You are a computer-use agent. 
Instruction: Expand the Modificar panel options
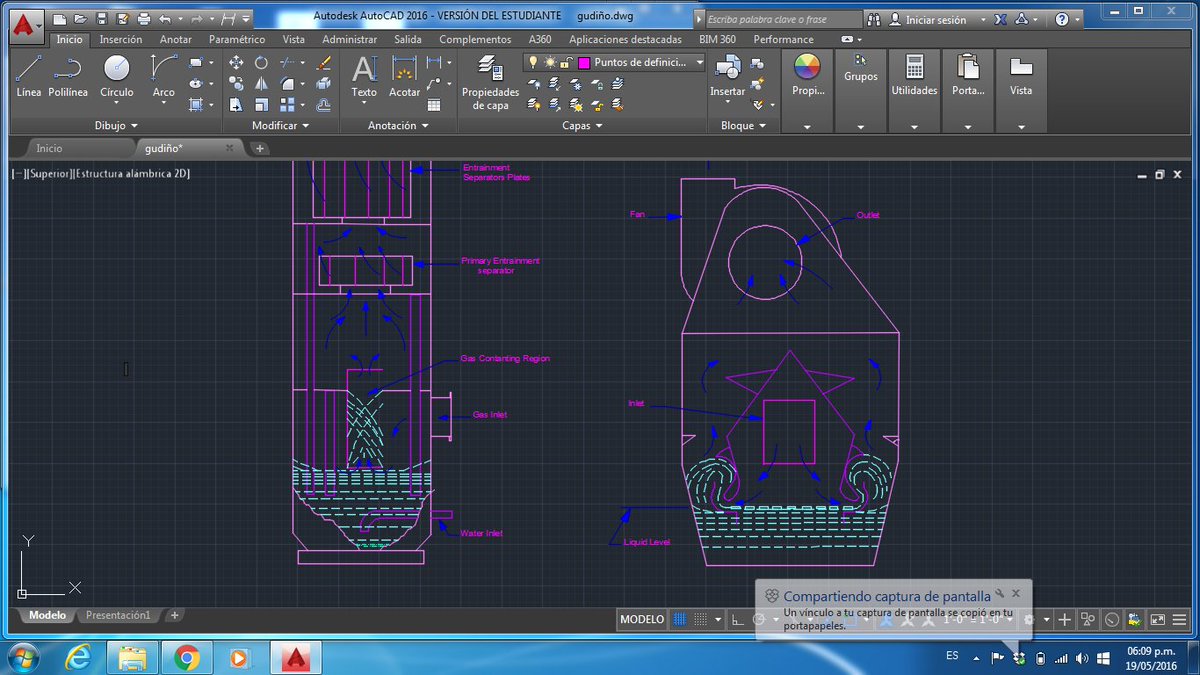click(x=280, y=126)
